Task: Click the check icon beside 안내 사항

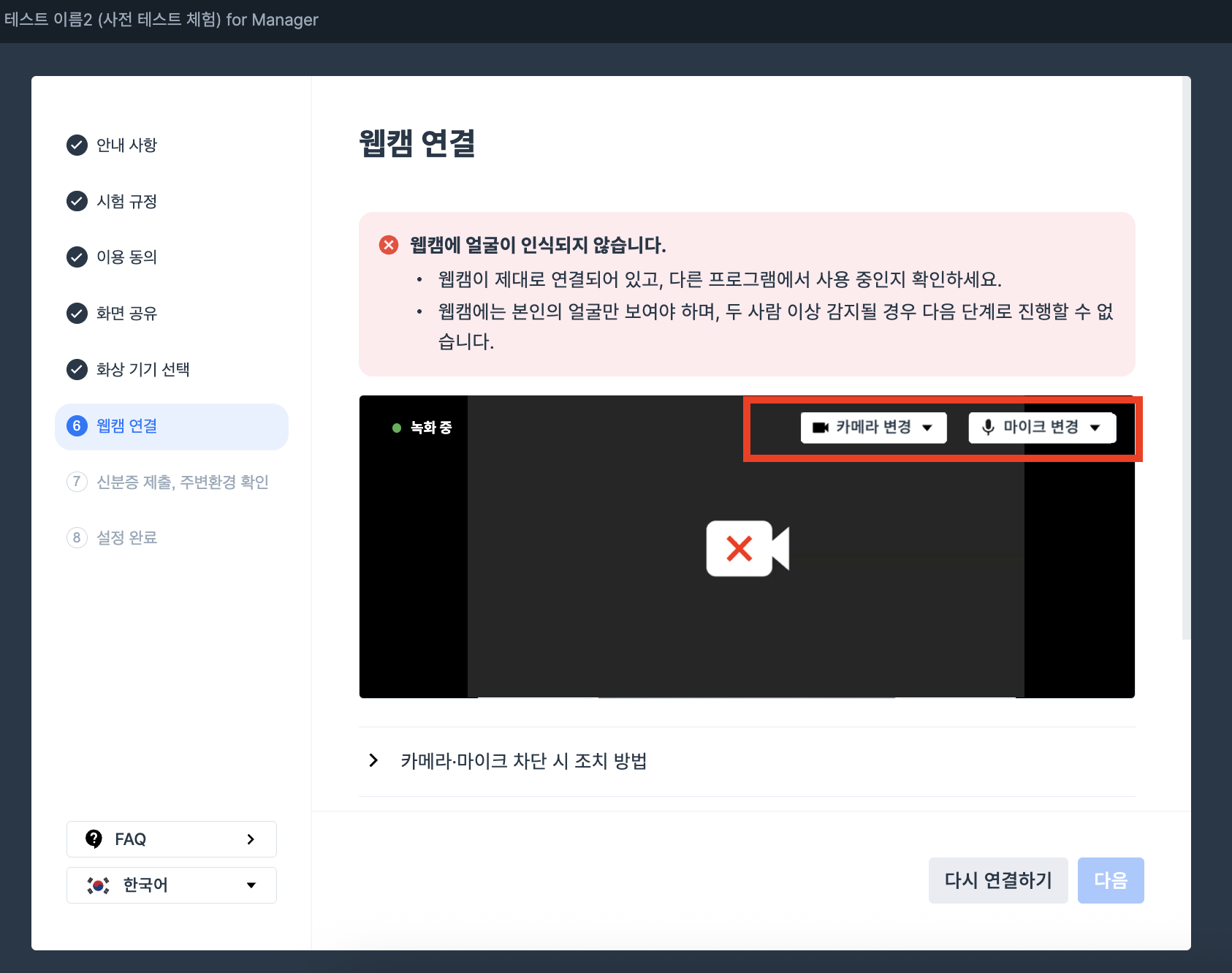Action: (77, 145)
